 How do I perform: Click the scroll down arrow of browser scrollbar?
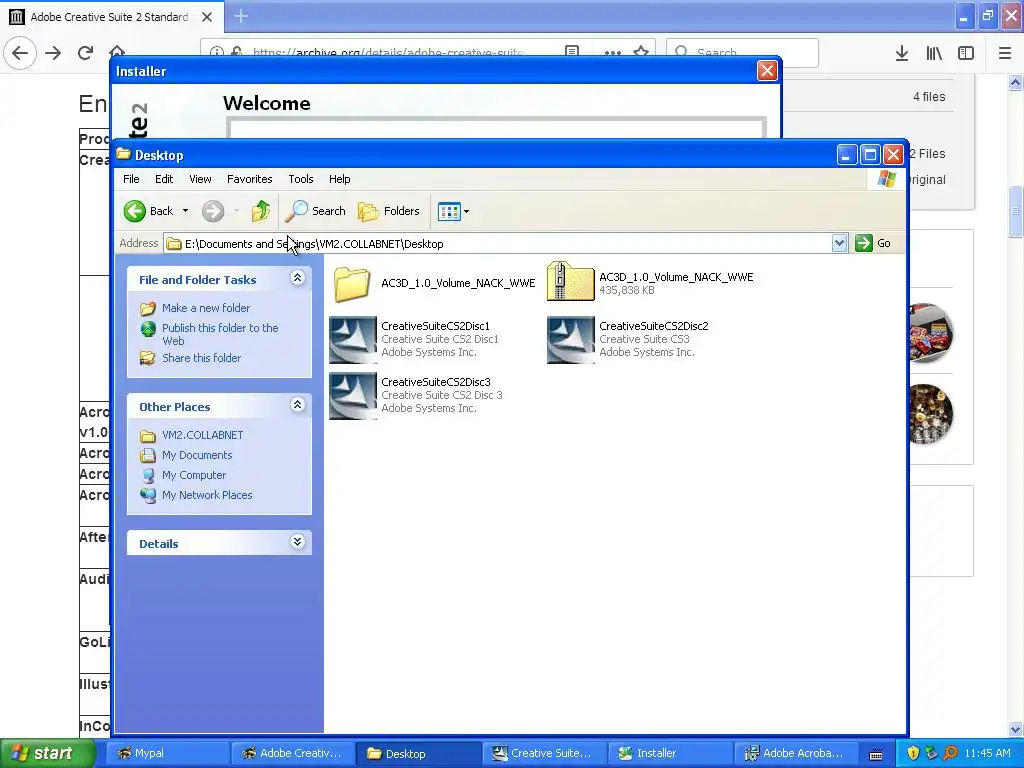(1015, 729)
